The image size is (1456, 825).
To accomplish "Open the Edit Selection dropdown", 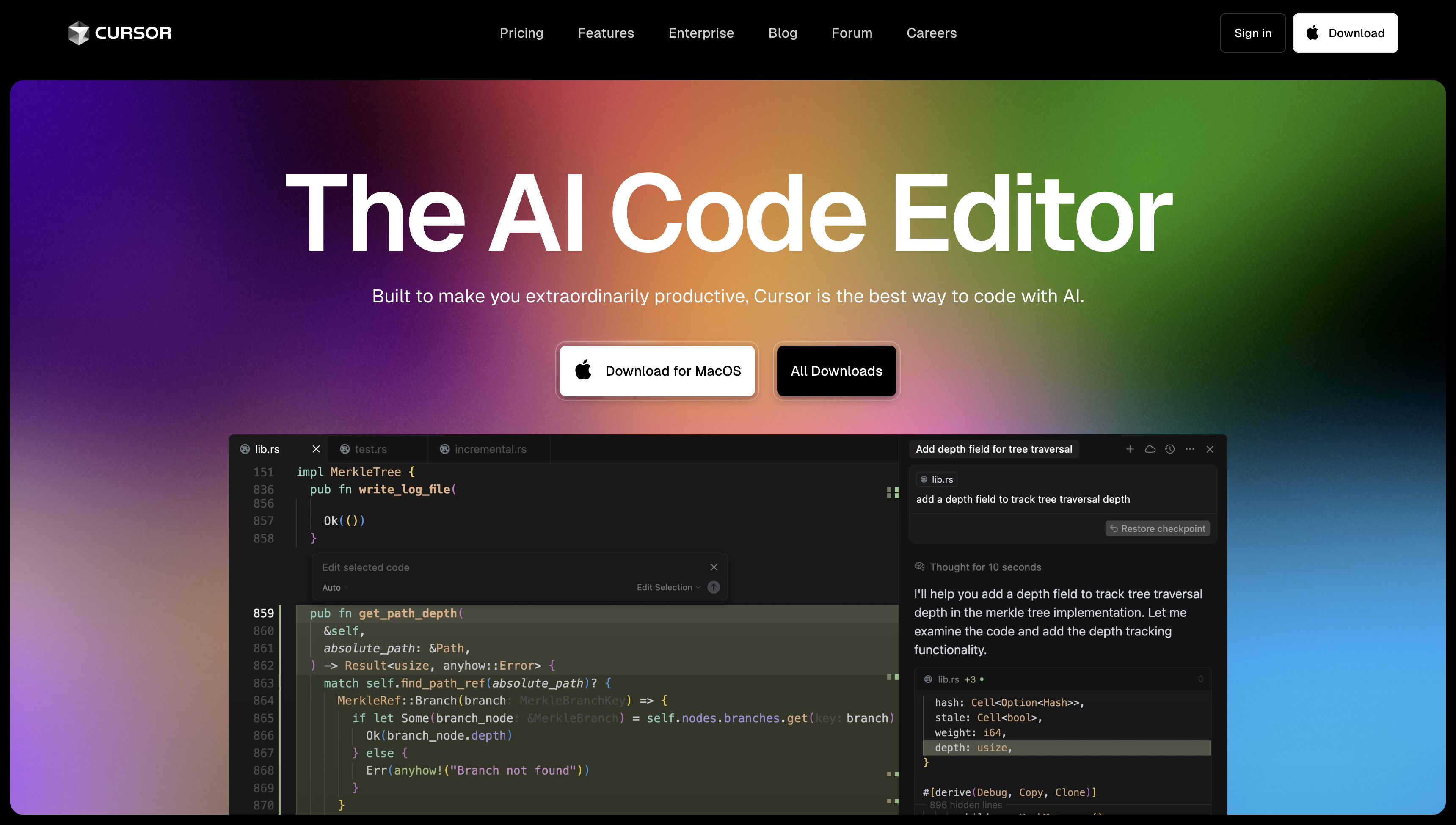I will [x=669, y=588].
